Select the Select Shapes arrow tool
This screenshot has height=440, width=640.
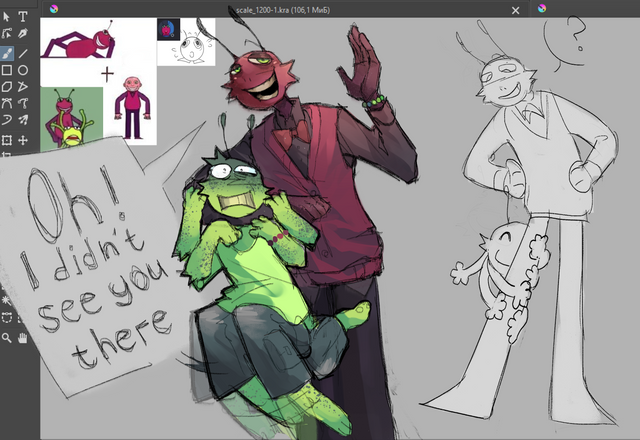click(x=6, y=18)
